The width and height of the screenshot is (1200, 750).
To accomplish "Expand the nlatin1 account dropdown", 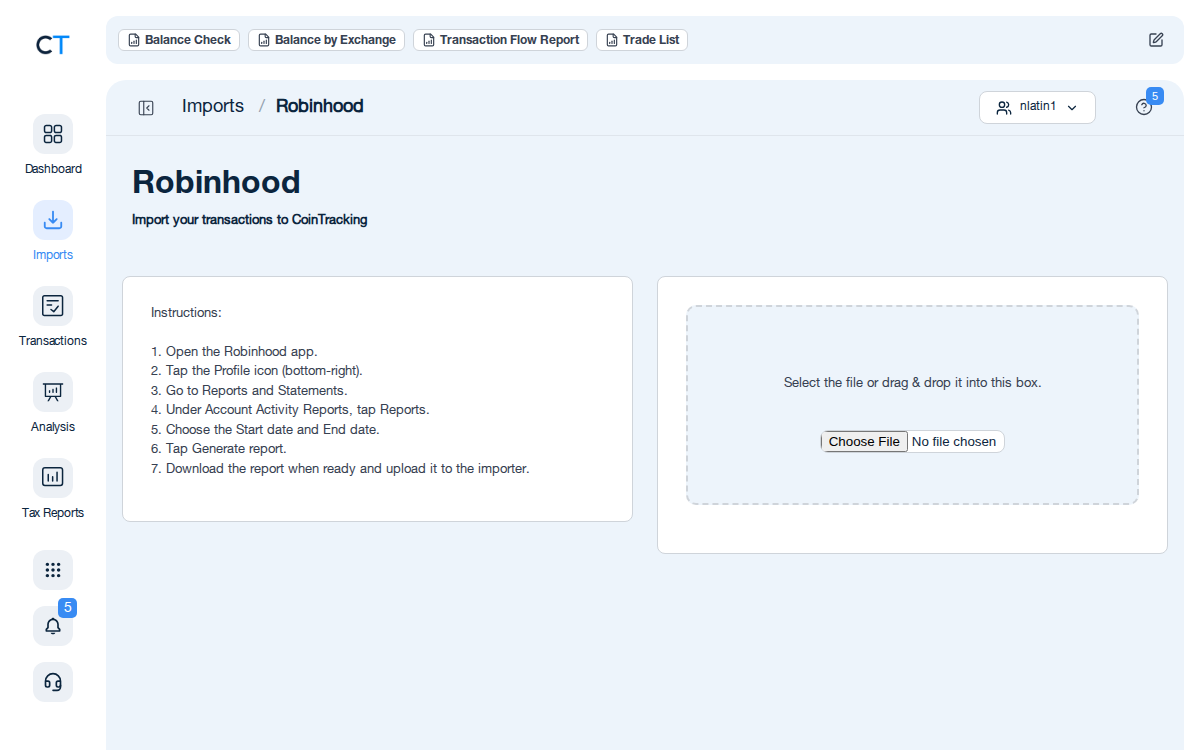I will click(1037, 107).
